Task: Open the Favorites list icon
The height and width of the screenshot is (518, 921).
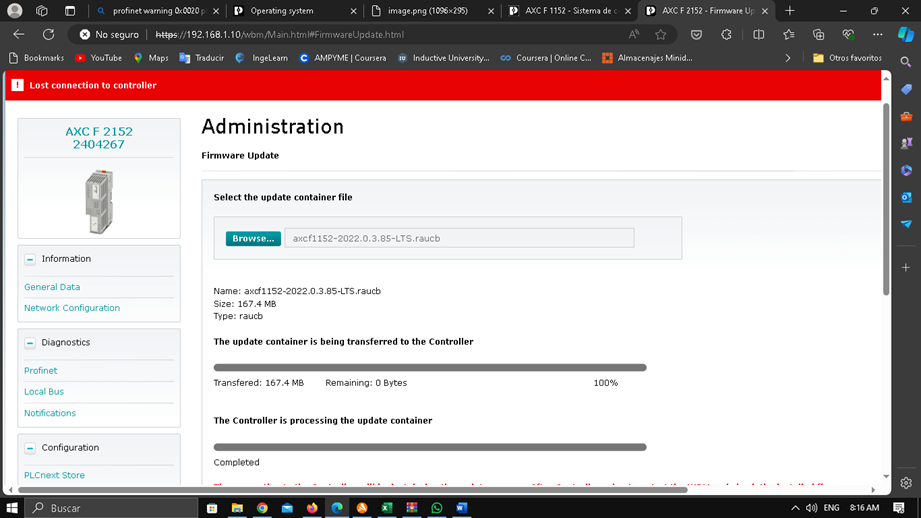Action: tap(788, 35)
